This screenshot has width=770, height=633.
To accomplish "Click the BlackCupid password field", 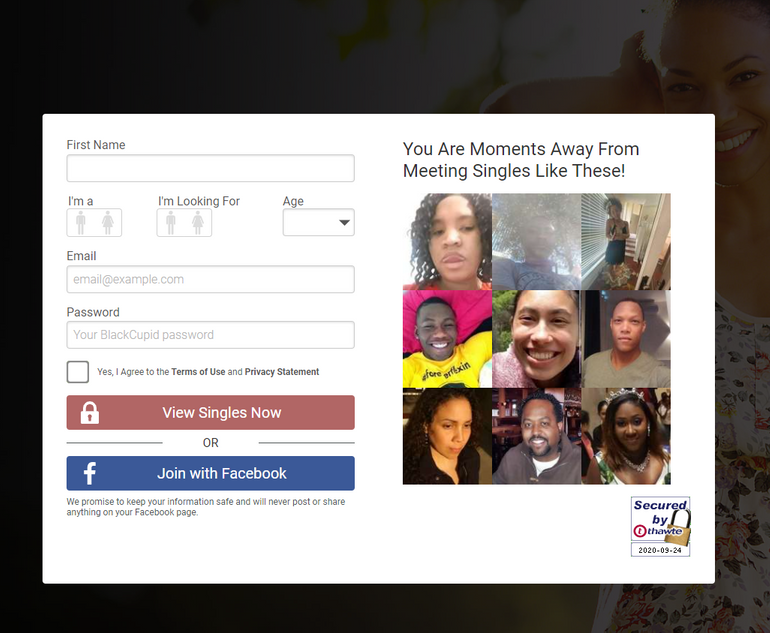I will point(211,335).
